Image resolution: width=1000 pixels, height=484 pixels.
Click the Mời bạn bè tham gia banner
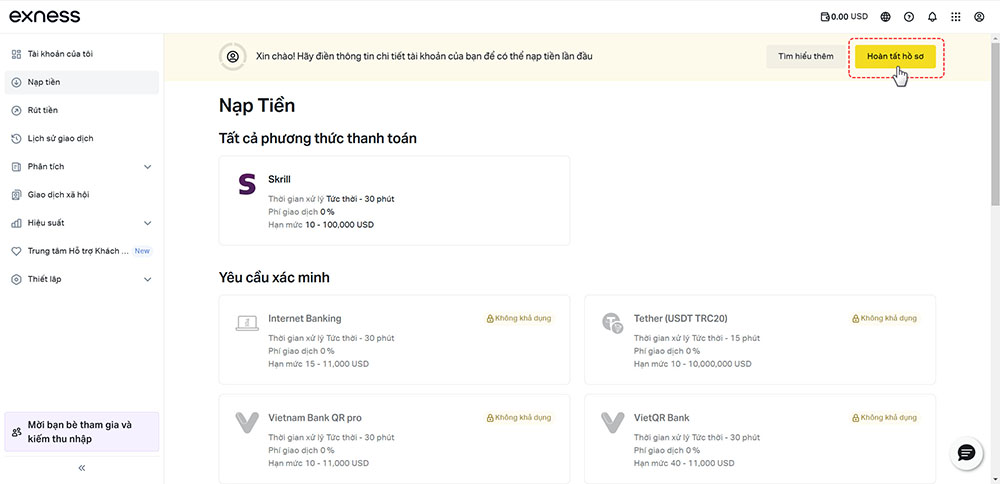(82, 432)
